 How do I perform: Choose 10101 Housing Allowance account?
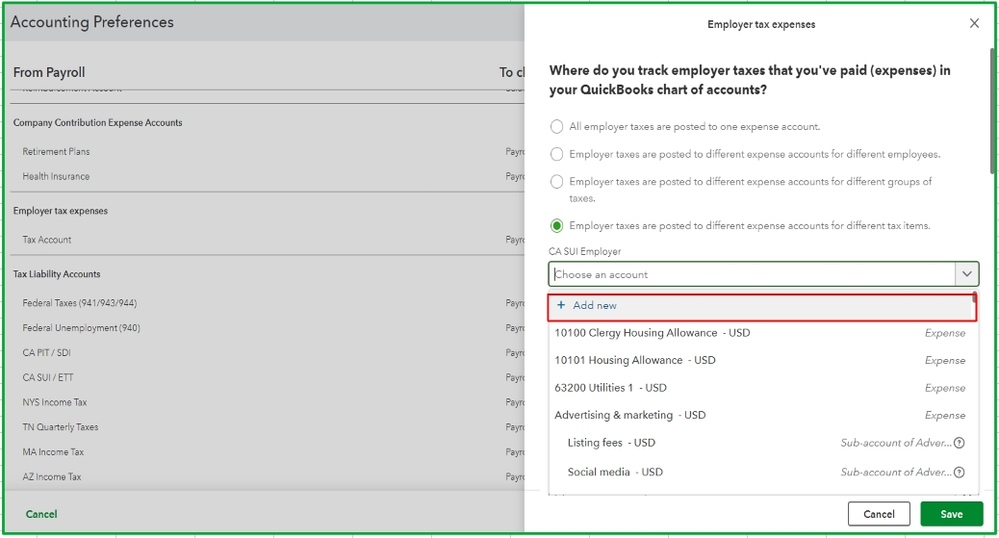click(x=635, y=360)
